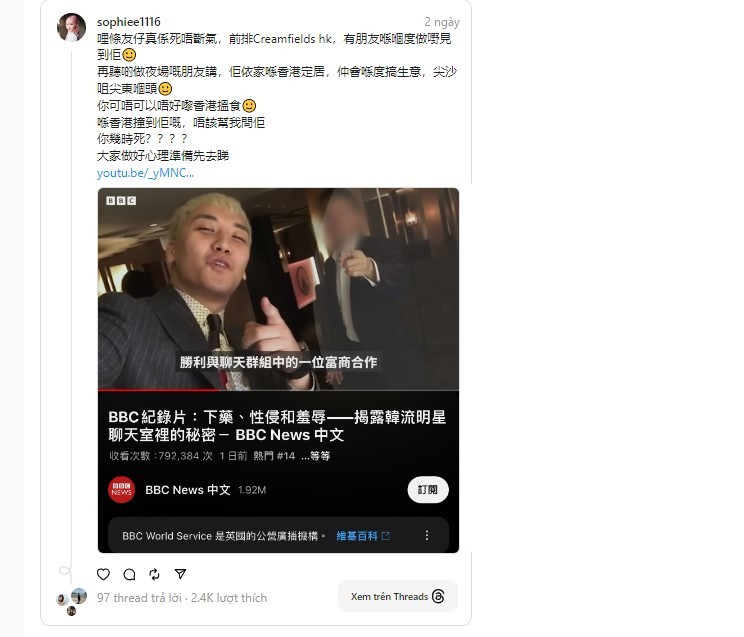This screenshot has height=637, width=744.
Task: Open the youtu.be/_yMNC... link
Action: (x=145, y=173)
